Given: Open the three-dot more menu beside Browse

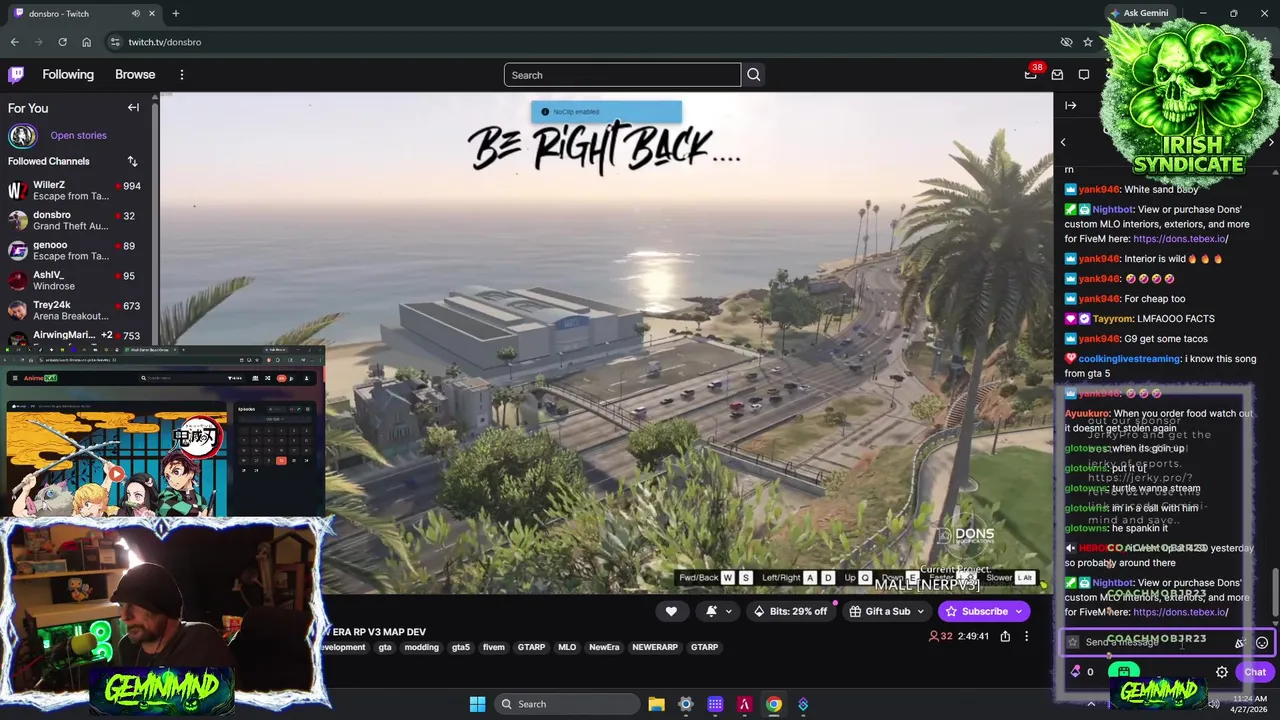Looking at the screenshot, I should 181,75.
